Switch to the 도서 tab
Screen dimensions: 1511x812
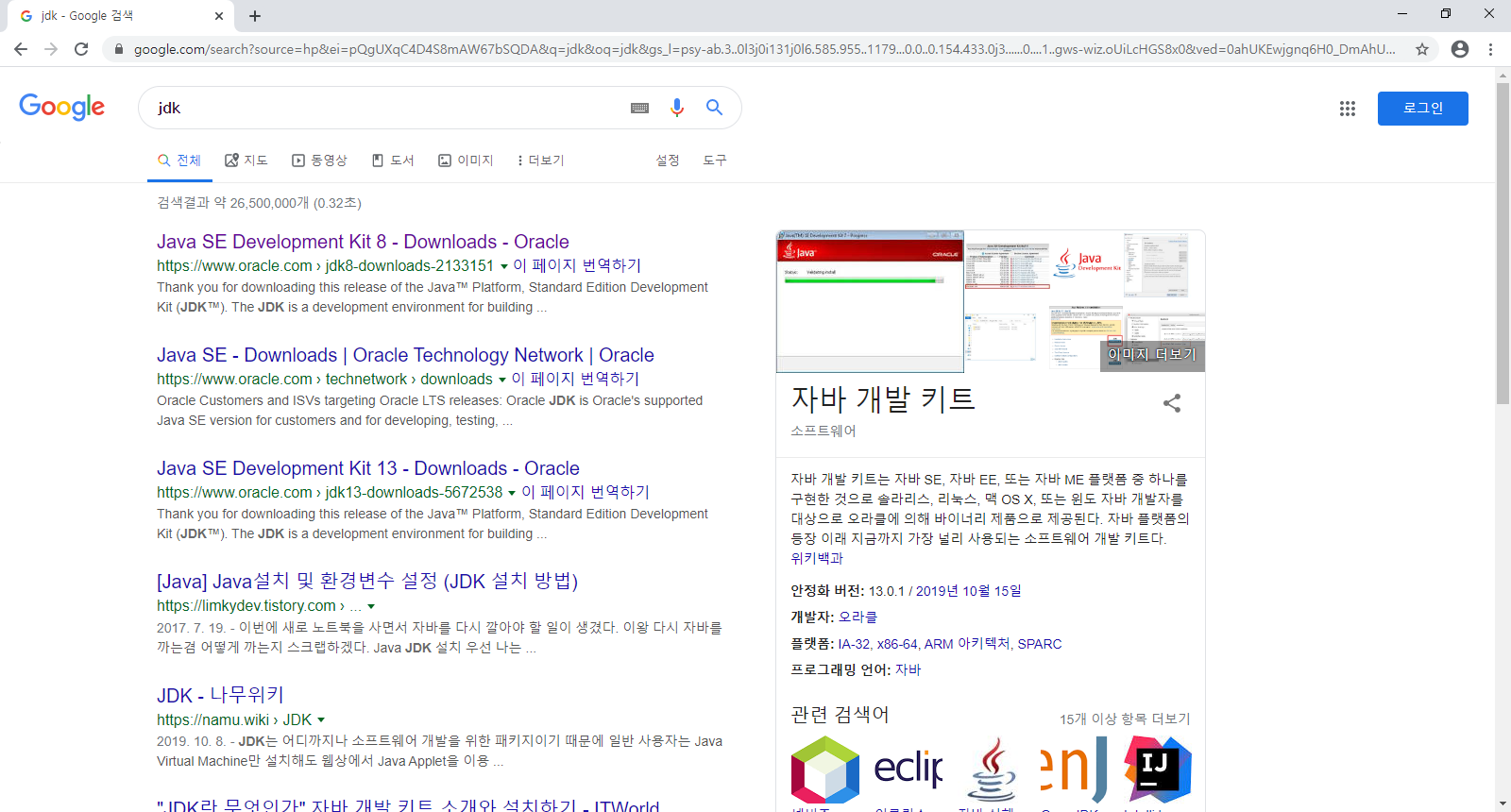click(x=393, y=161)
